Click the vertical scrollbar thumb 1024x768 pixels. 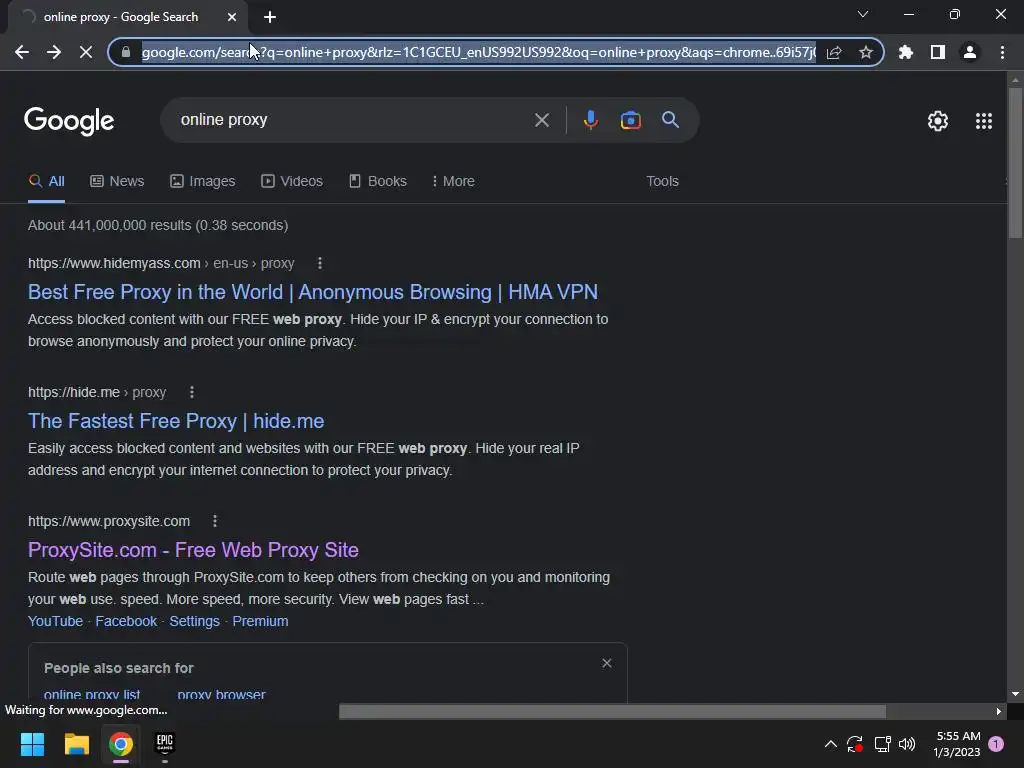click(x=1015, y=163)
